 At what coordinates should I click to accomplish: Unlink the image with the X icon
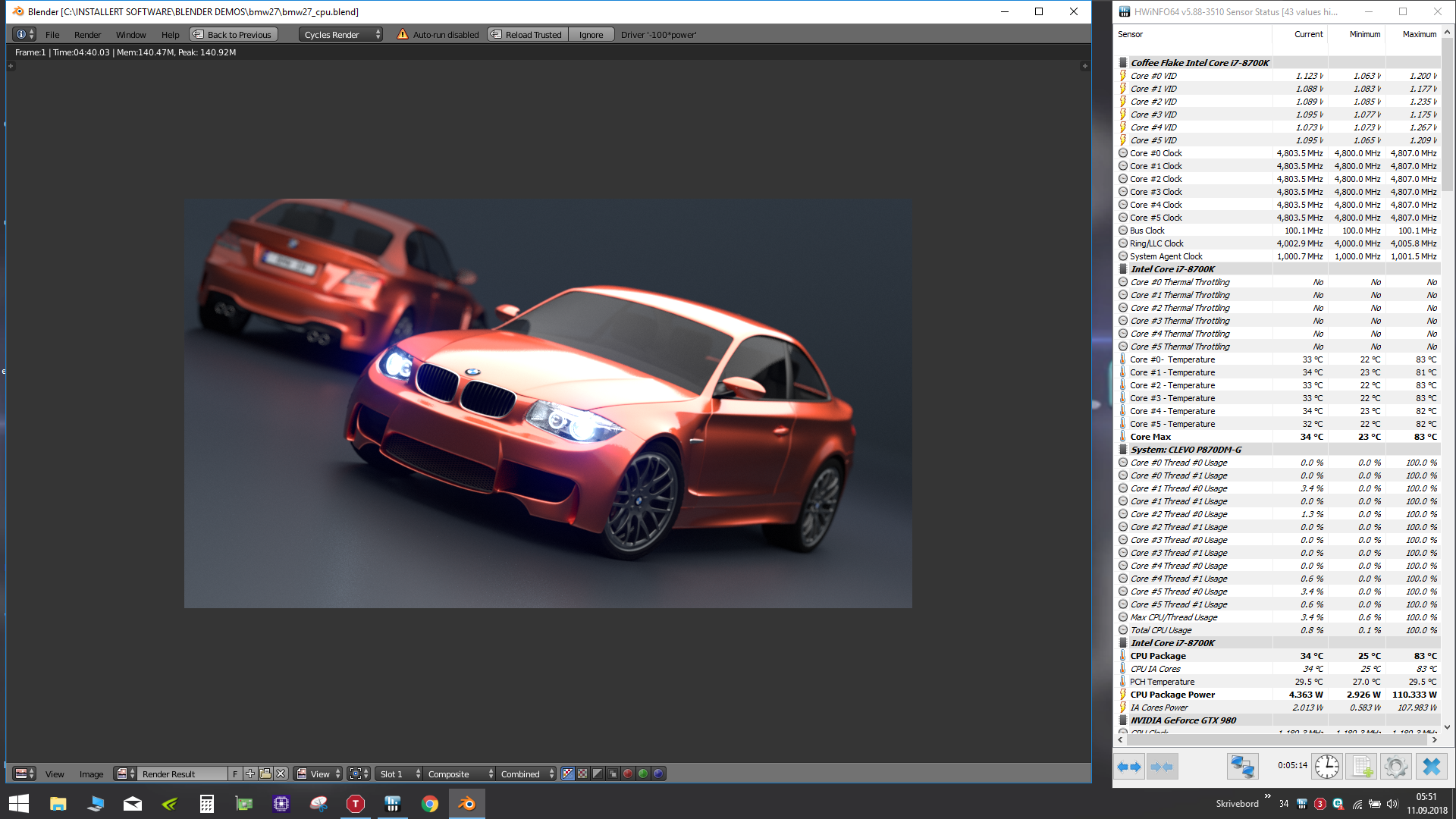(x=281, y=773)
